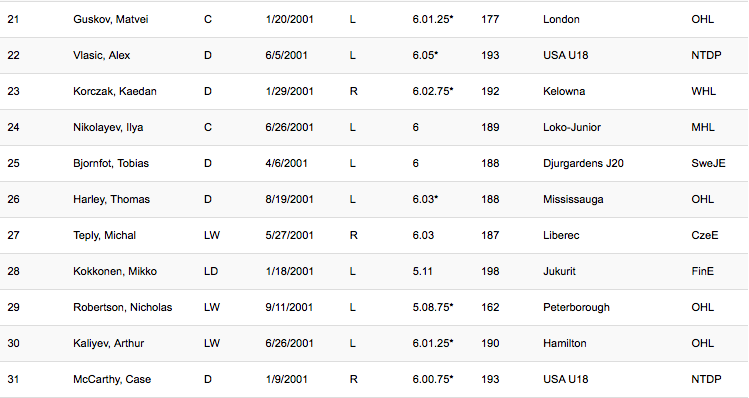Select birthdate 8/19/2001 cell
This screenshot has width=749, height=398.
pyautogui.click(x=289, y=199)
